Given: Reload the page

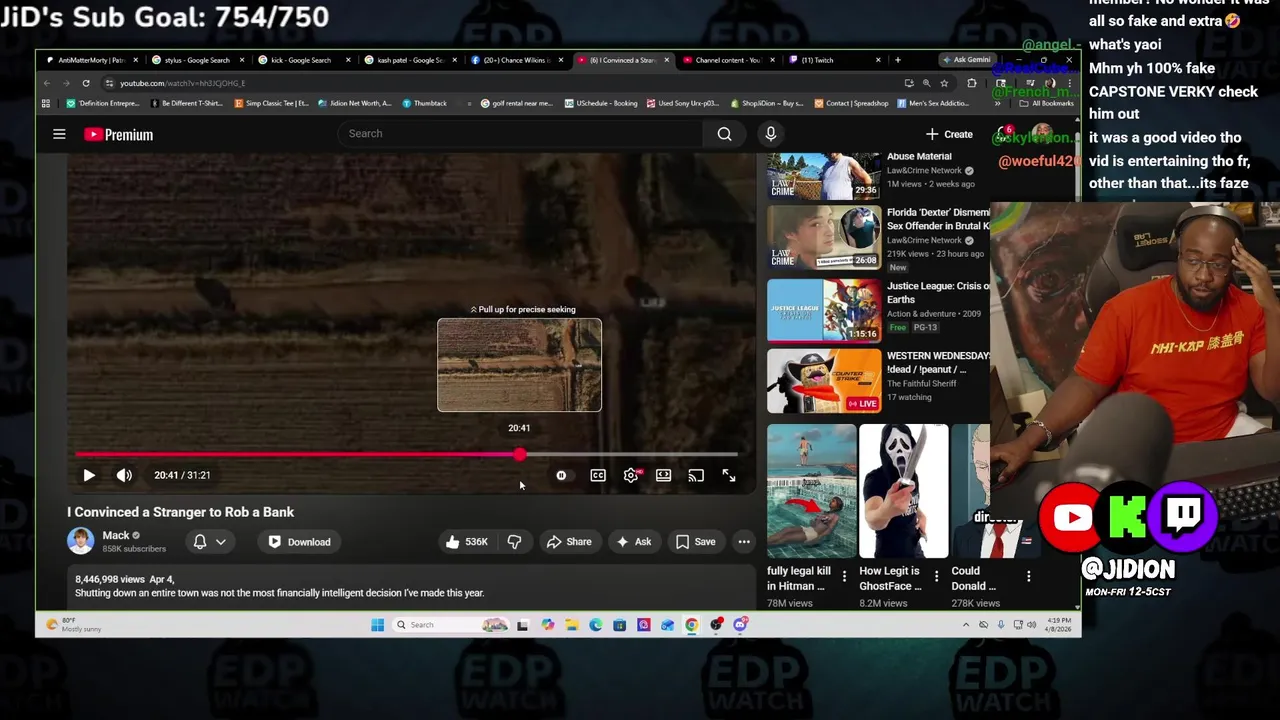Looking at the screenshot, I should 86,83.
